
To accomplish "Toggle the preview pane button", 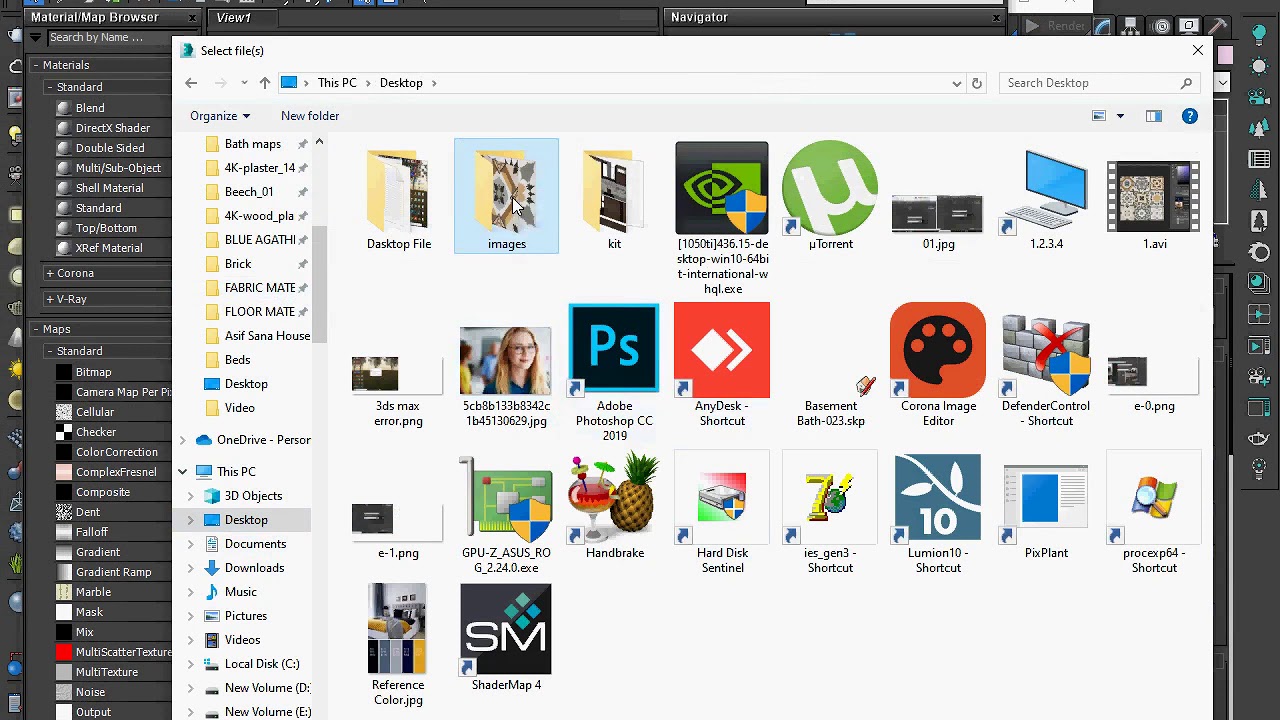I will (x=1154, y=116).
